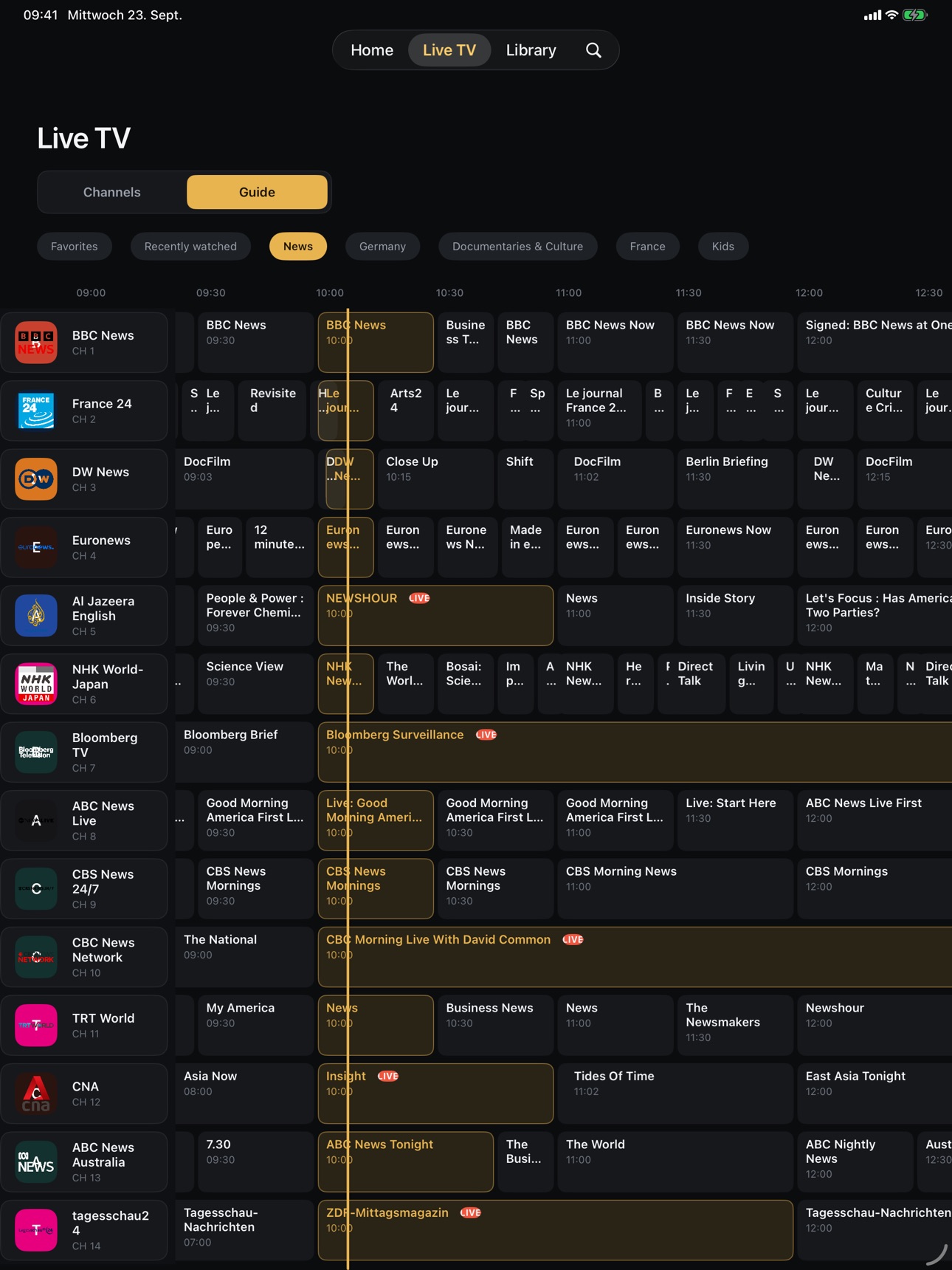Screen dimensions: 952x1270
Task: Choose the France filter chip
Action: click(x=648, y=247)
